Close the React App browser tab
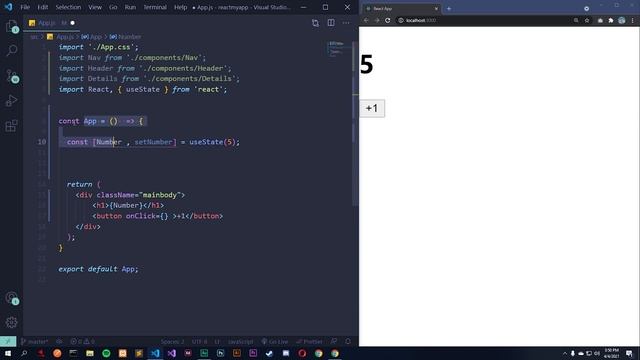 click(436, 9)
